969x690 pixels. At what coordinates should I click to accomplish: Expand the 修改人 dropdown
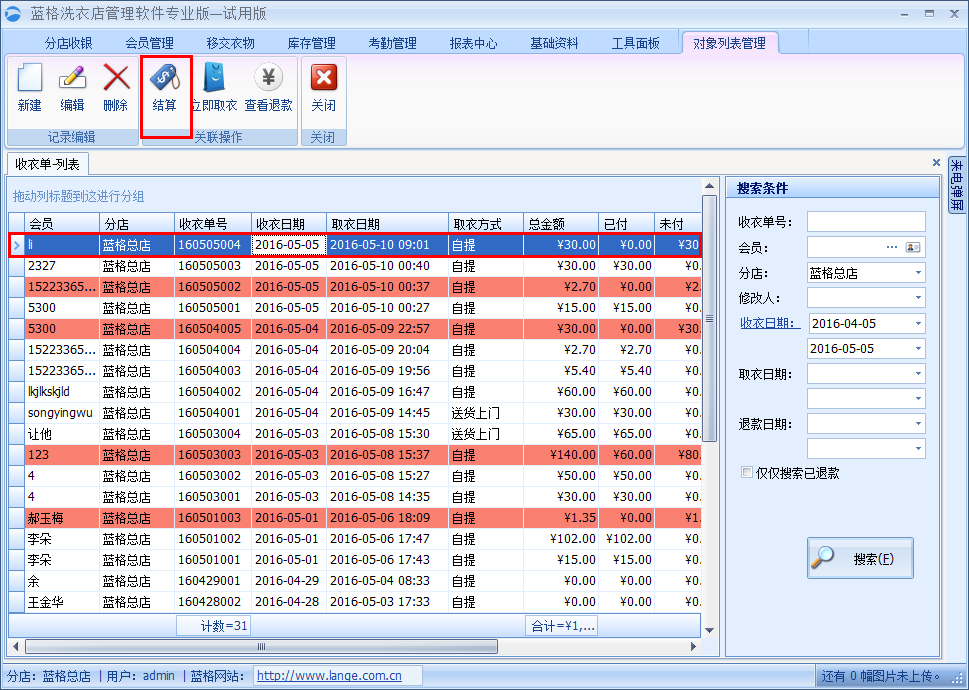918,298
